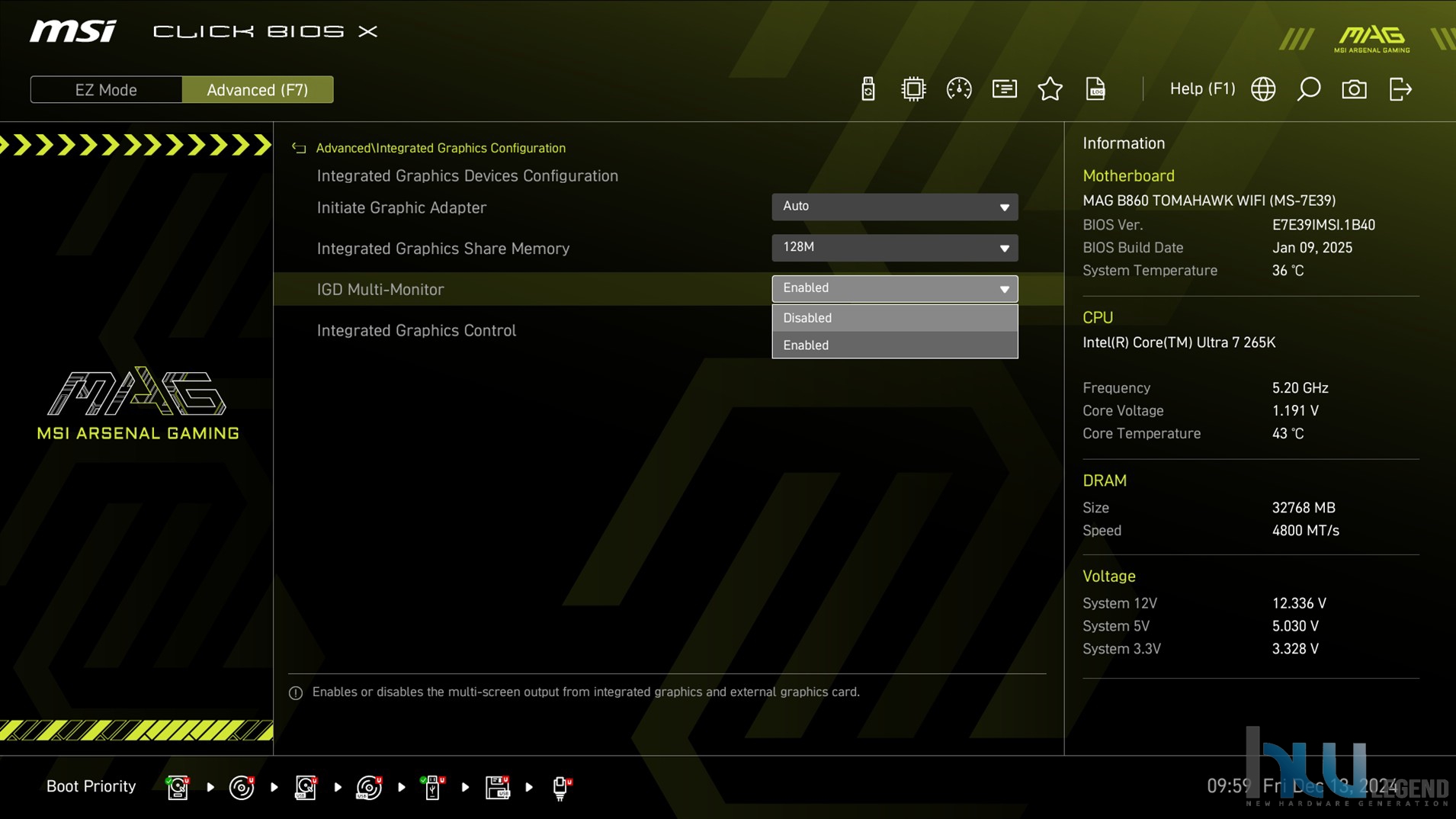Screen dimensions: 1456x819
Task: Click the Core Temperature value 43 °C
Action: point(1288,434)
